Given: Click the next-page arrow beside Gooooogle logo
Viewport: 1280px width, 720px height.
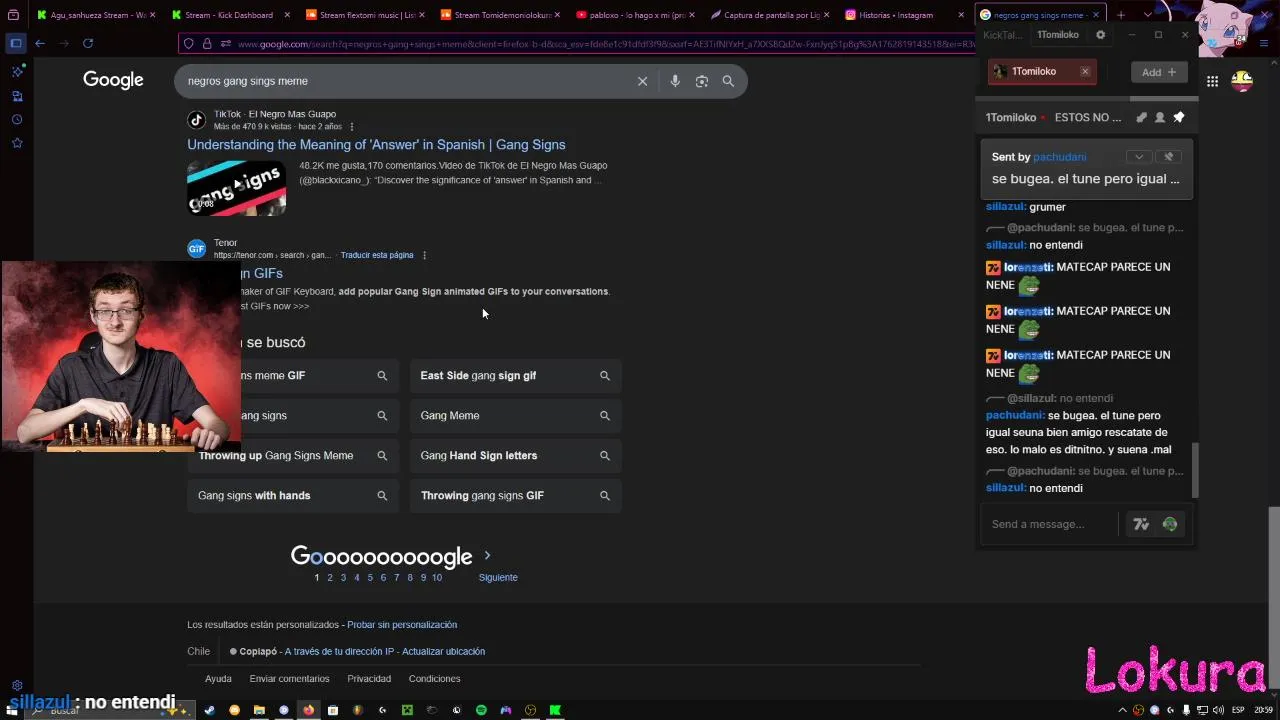Looking at the screenshot, I should pos(487,555).
